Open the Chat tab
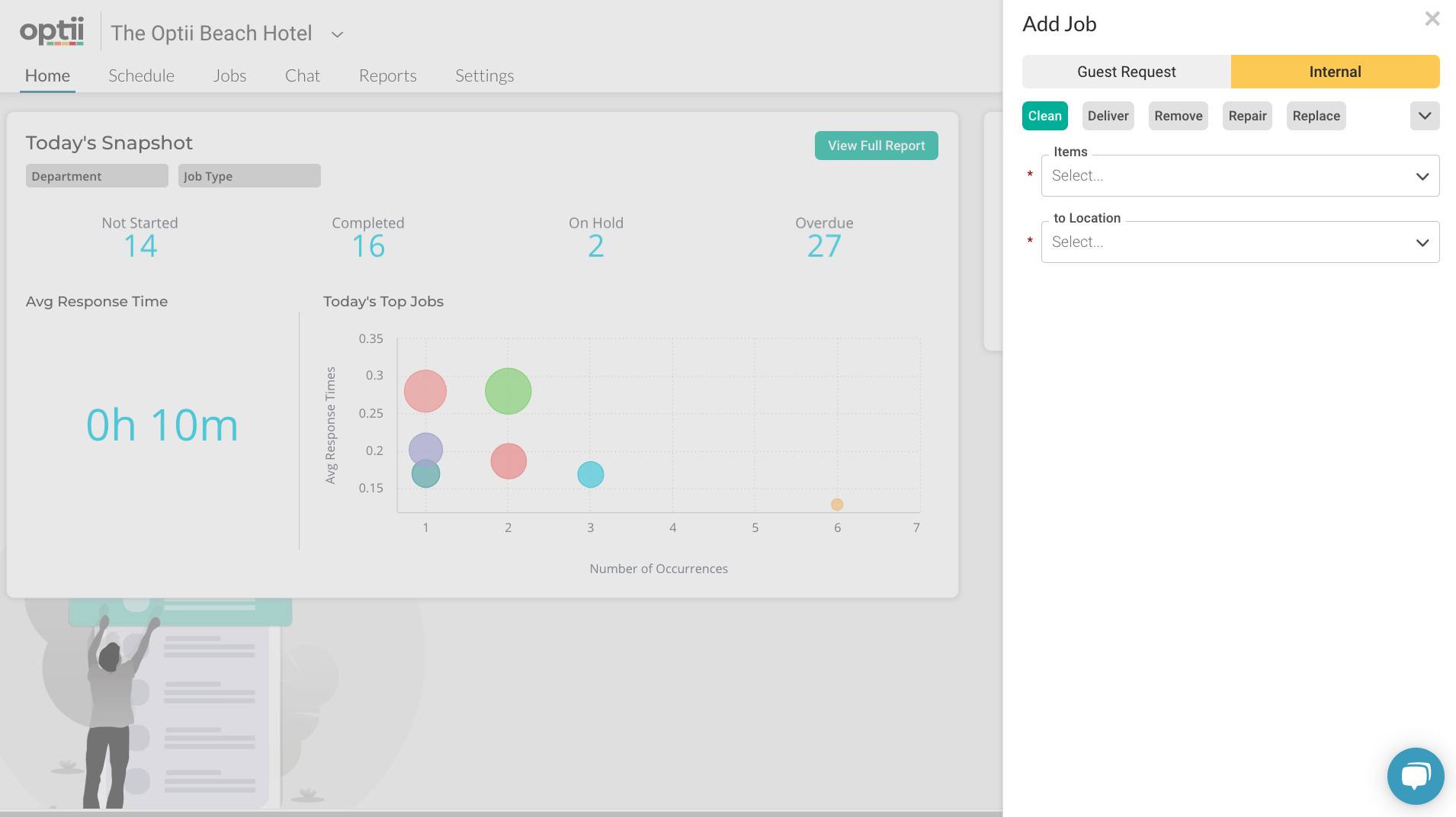 coord(302,75)
